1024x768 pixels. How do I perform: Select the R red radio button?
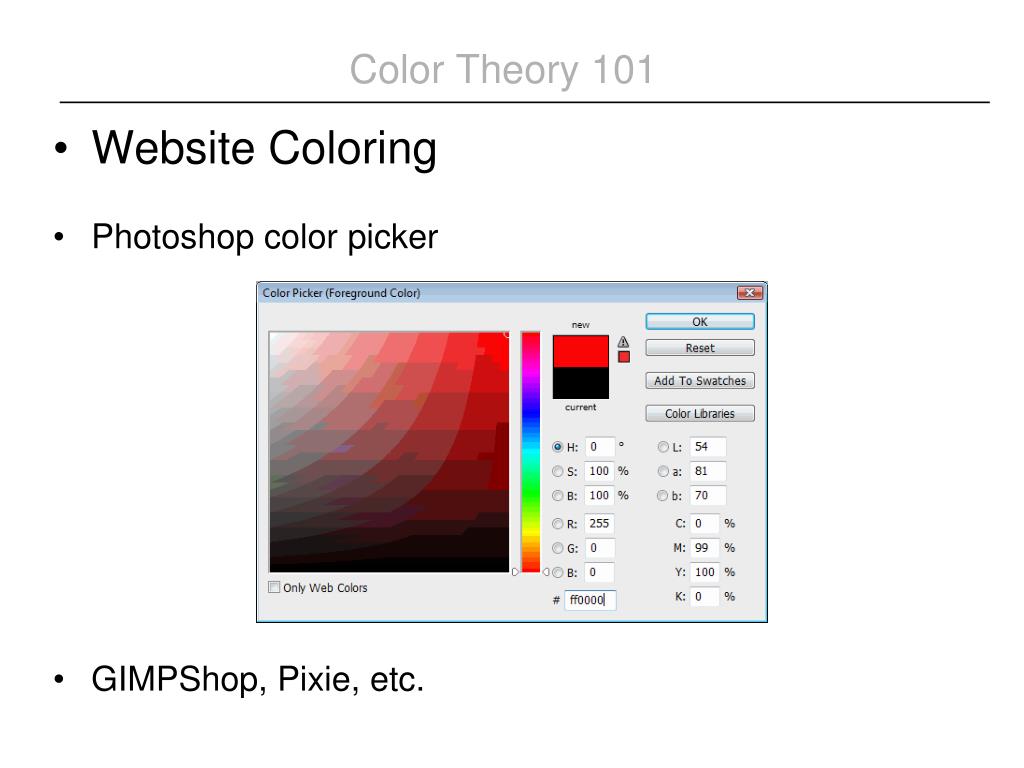click(557, 523)
